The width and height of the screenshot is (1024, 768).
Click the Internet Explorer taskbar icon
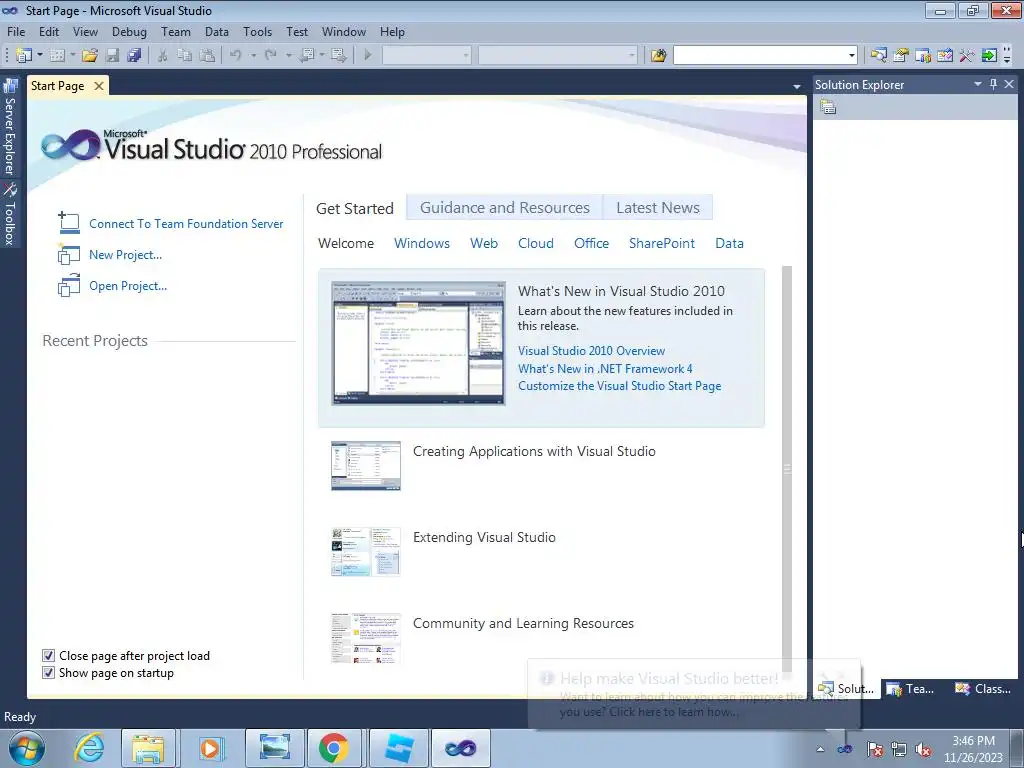[89, 748]
